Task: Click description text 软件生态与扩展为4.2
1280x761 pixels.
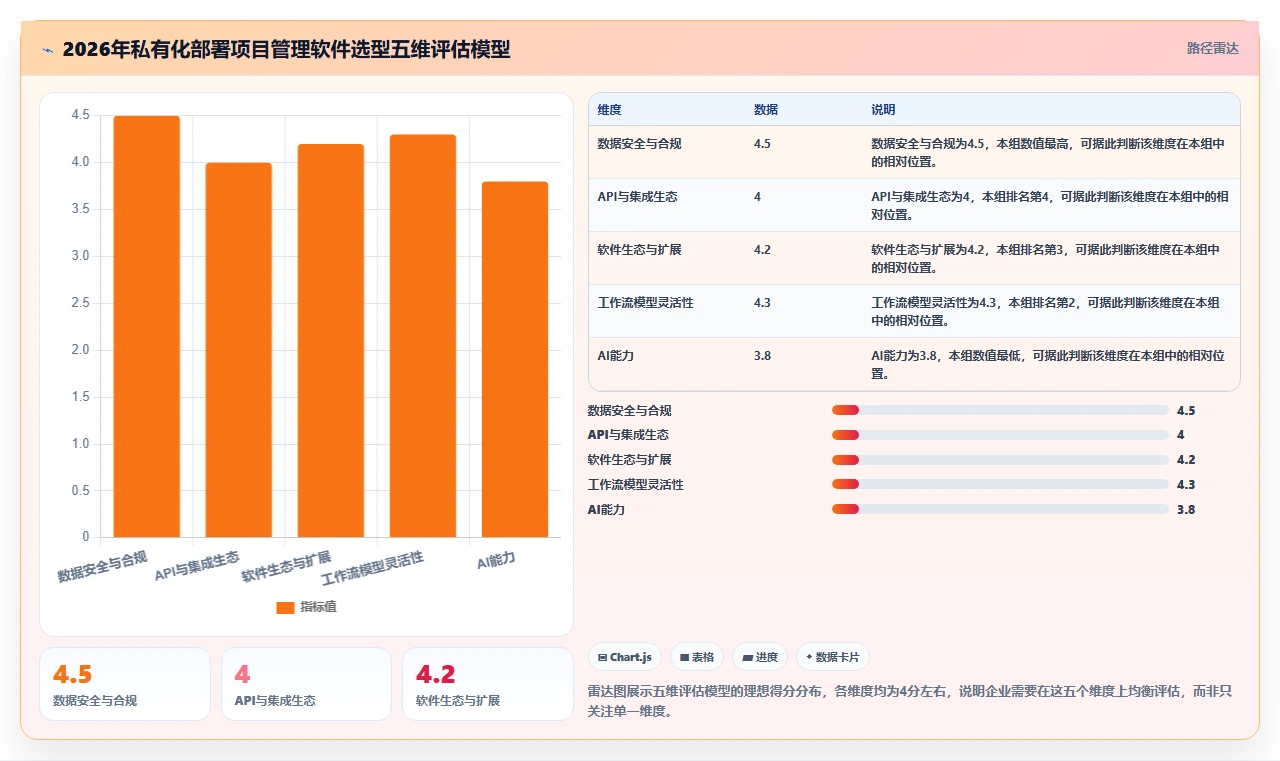Action: [x=1046, y=258]
